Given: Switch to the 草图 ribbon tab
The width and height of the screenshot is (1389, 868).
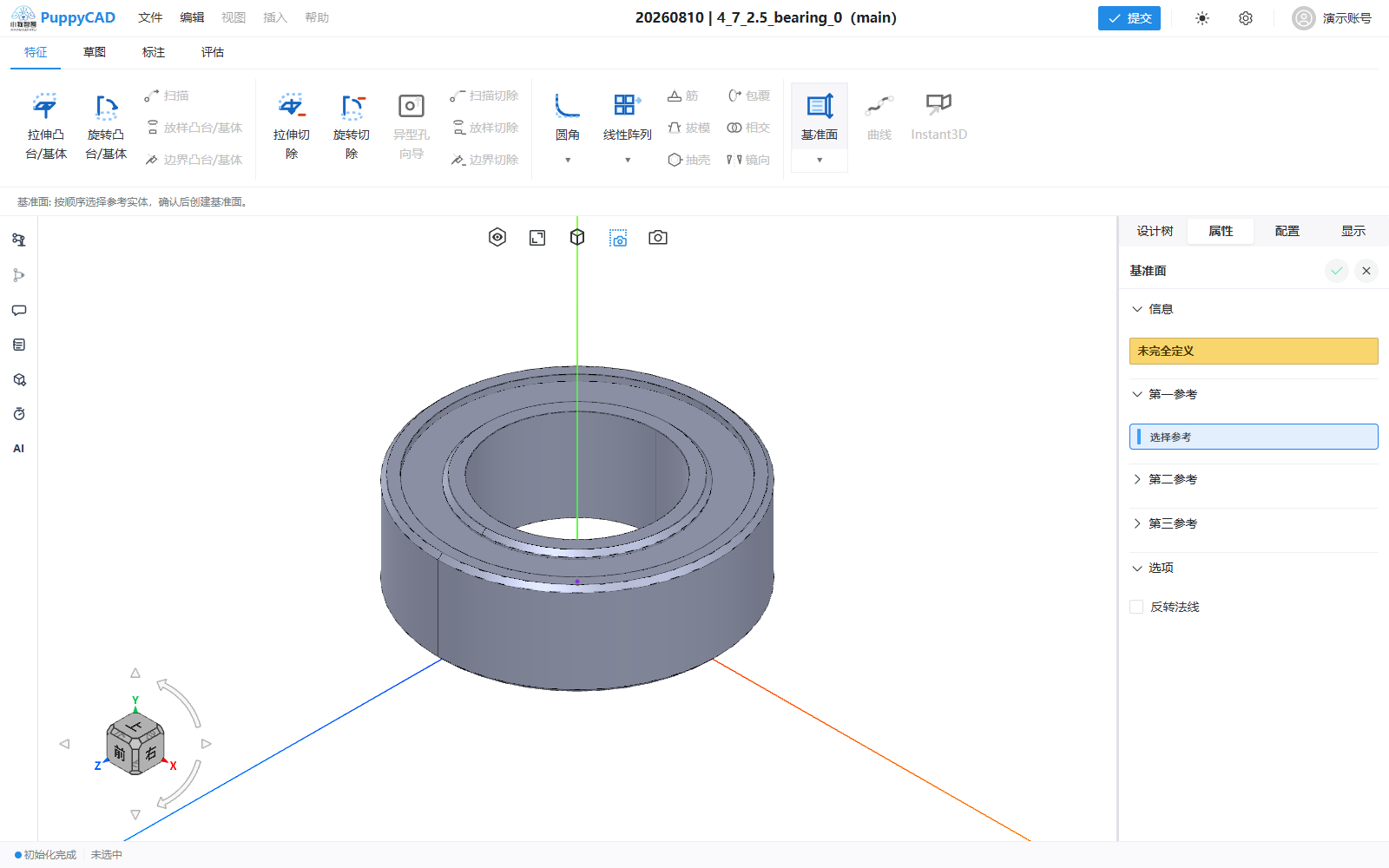Looking at the screenshot, I should point(95,52).
